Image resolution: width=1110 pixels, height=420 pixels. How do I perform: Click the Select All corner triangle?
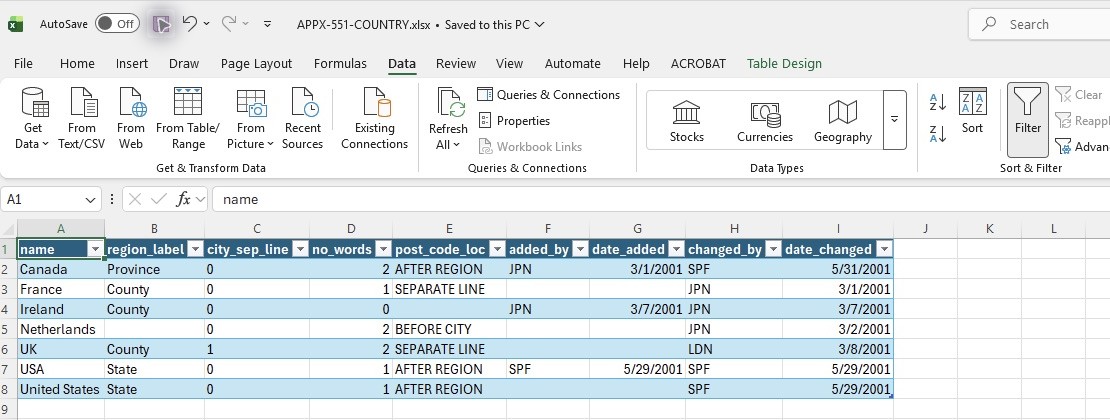pos(8,229)
